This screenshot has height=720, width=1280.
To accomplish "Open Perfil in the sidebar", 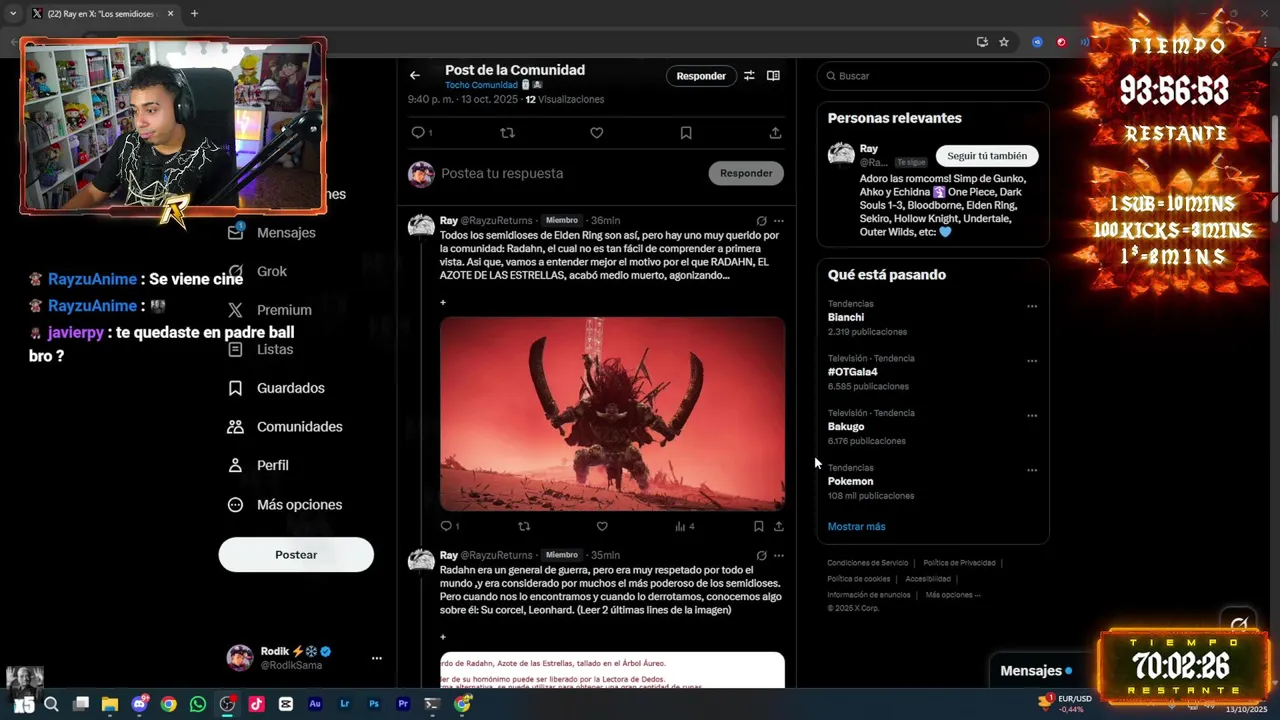I will tap(258, 465).
